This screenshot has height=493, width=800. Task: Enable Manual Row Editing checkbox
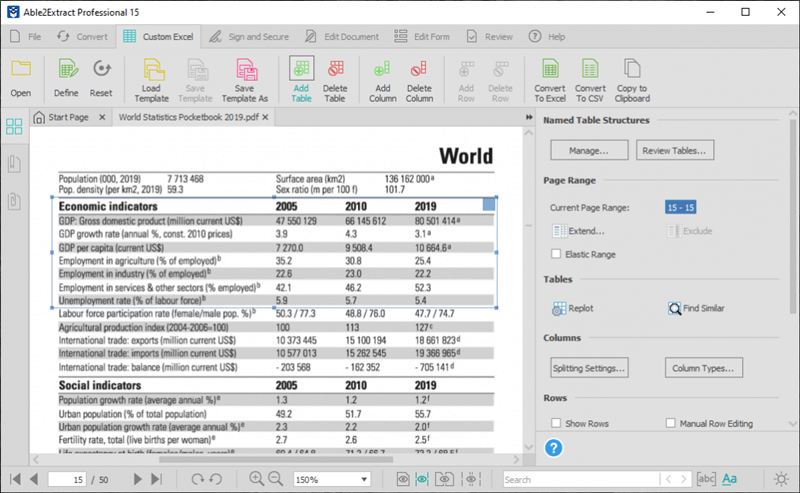671,424
